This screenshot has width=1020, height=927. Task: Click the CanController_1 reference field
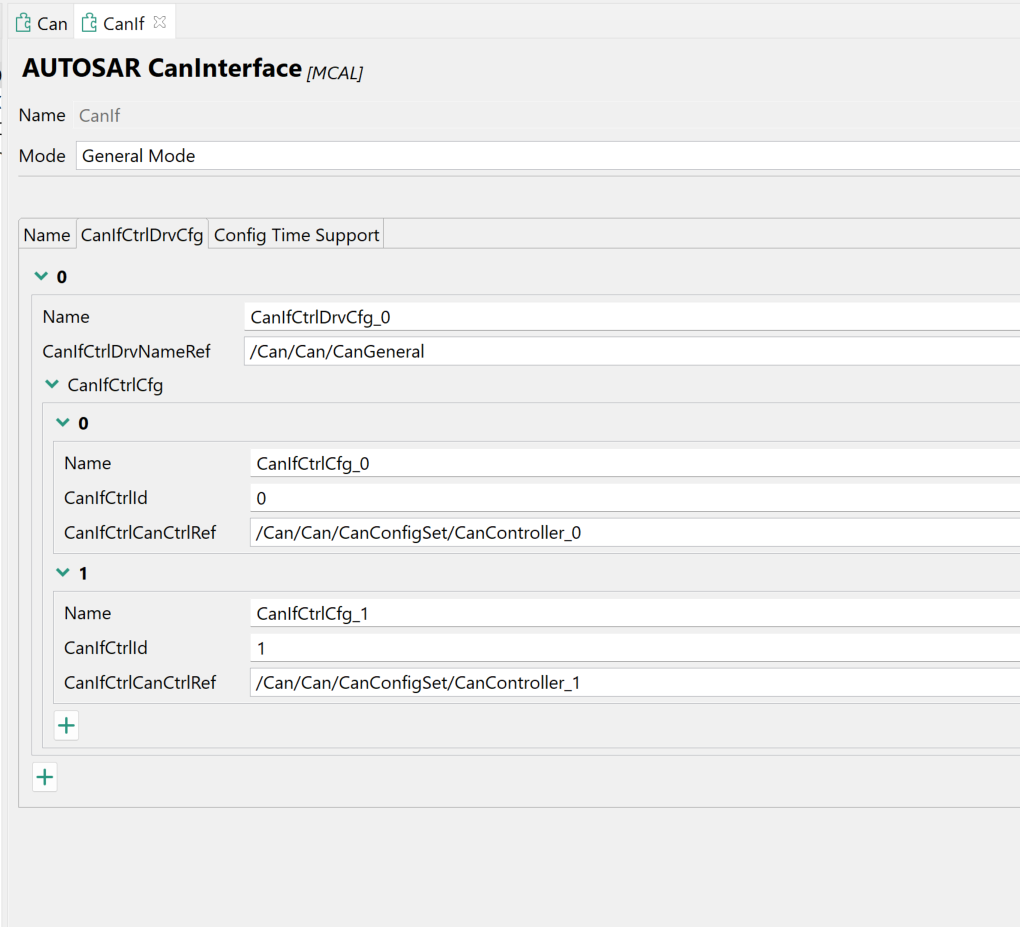tap(635, 683)
